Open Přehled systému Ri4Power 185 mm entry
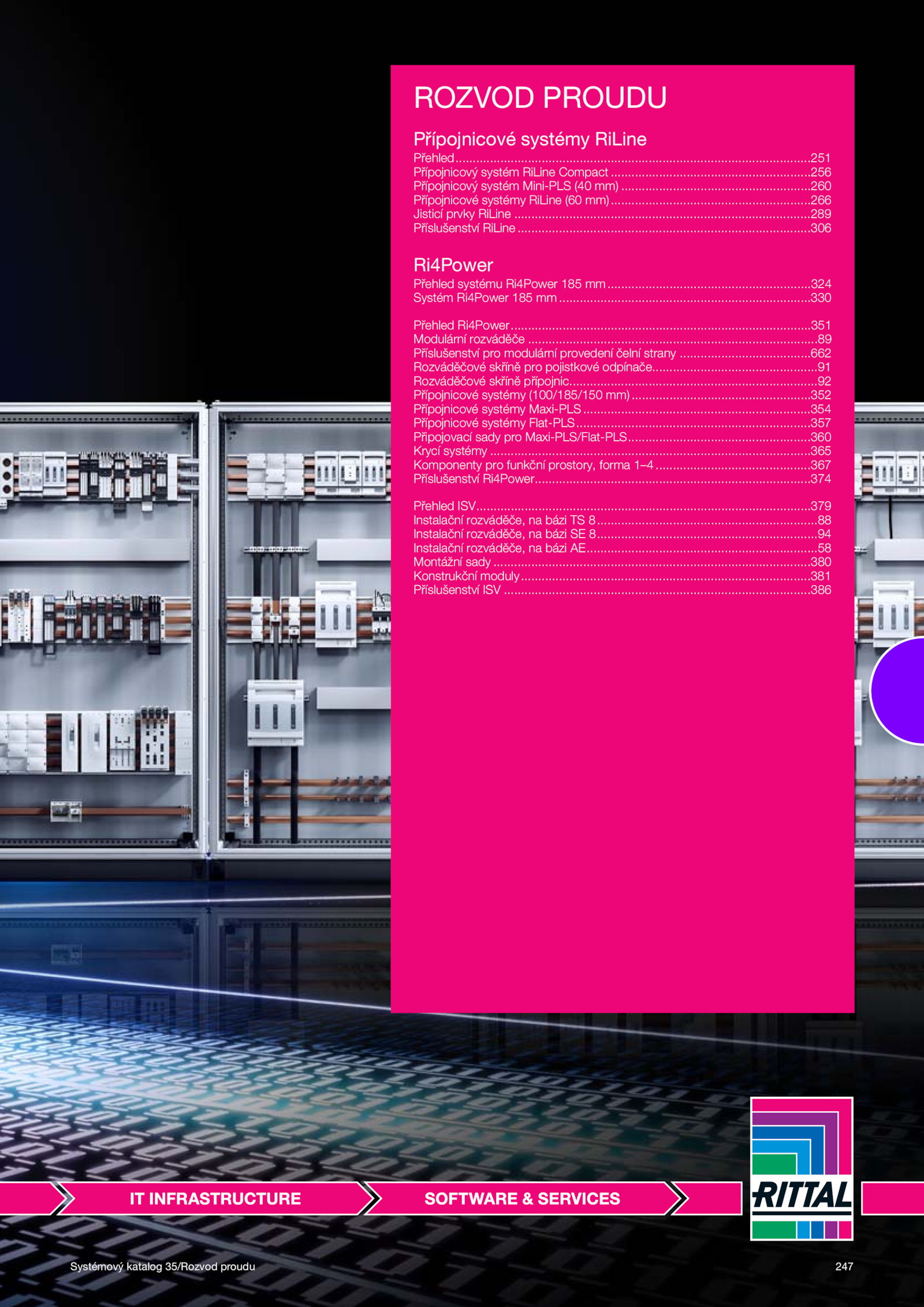 pos(622,284)
